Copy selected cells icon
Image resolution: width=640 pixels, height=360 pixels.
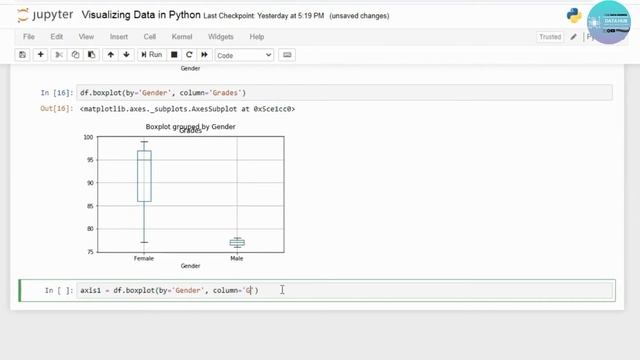tap(76, 55)
